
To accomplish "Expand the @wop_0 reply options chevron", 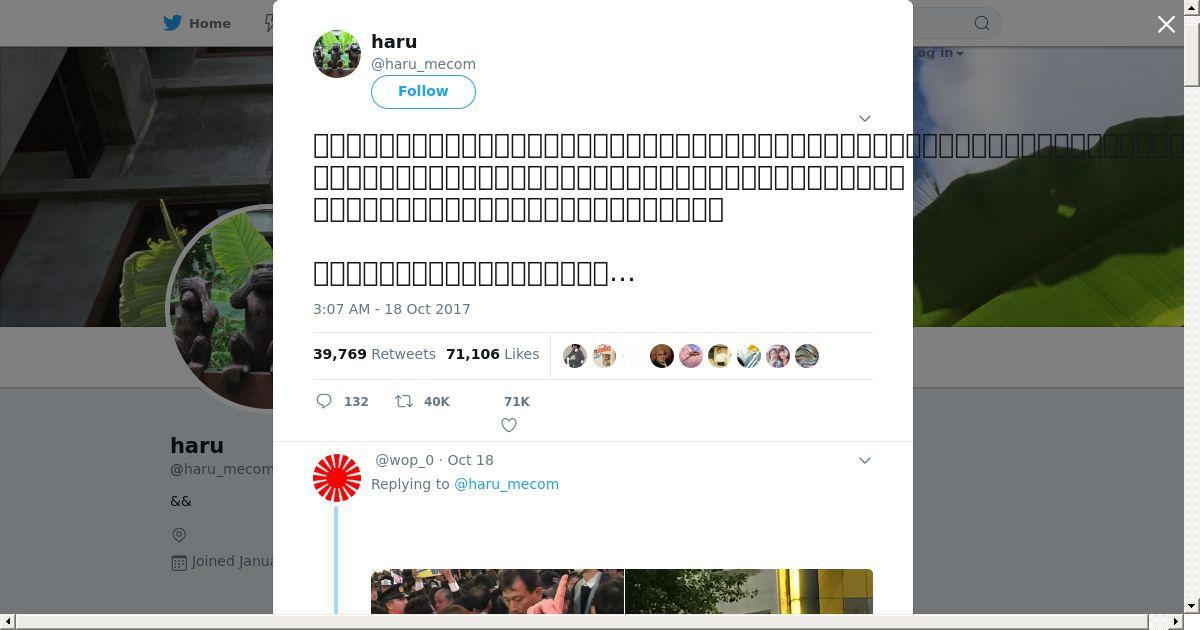I will [865, 460].
